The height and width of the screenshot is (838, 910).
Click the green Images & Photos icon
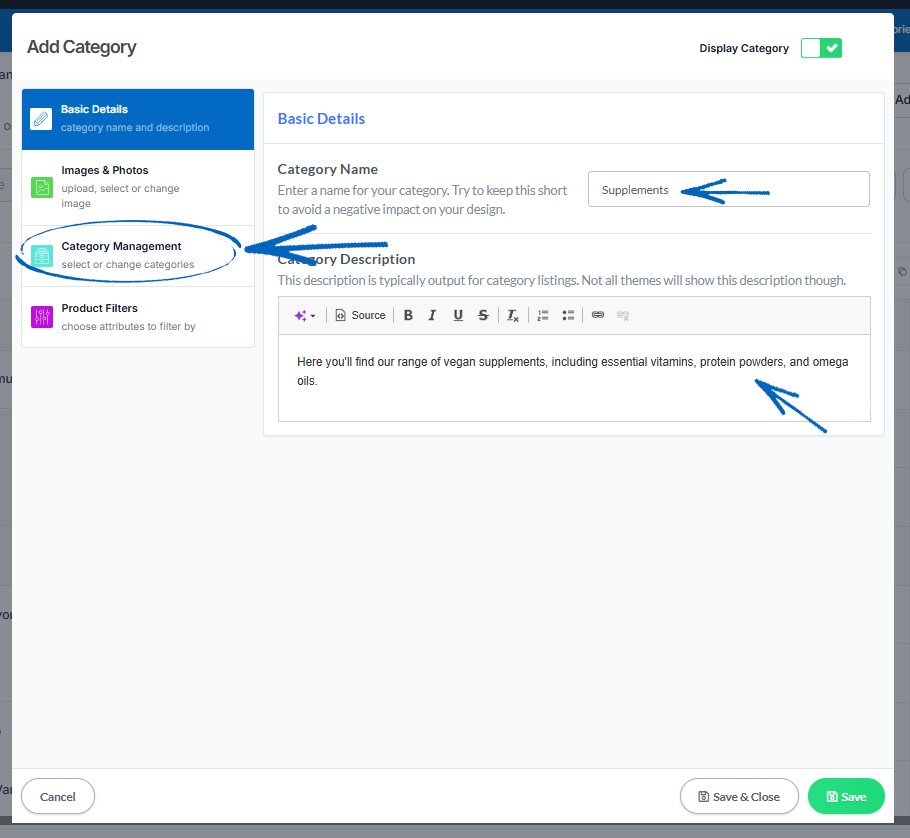(x=42, y=187)
